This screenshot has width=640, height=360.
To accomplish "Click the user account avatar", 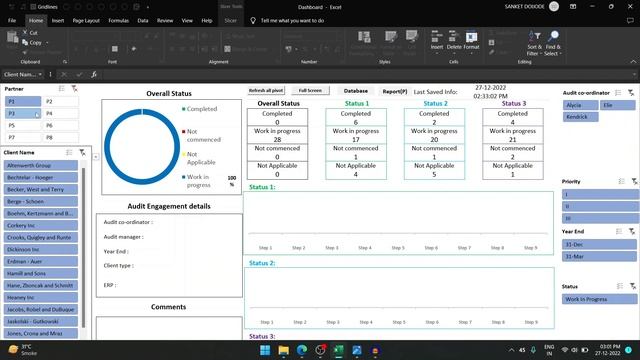I will pyautogui.click(x=554, y=7).
